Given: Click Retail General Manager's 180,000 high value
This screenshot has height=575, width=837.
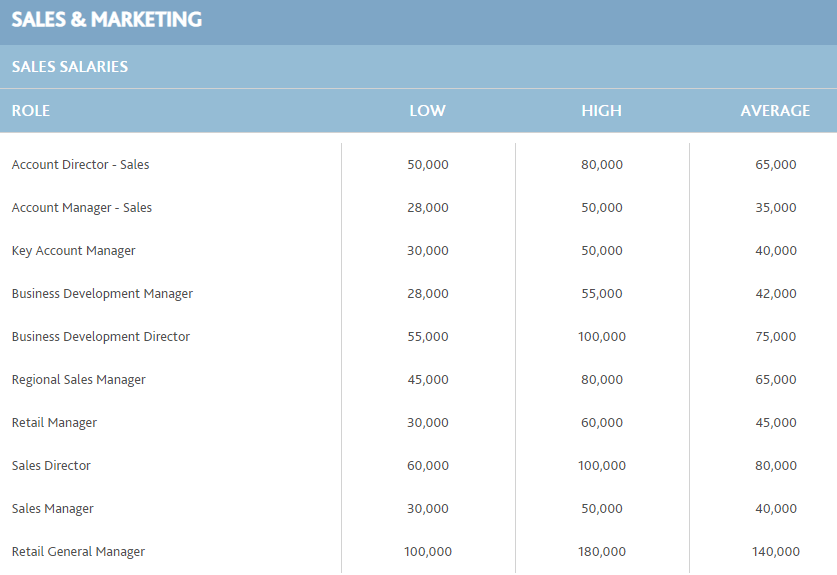Looking at the screenshot, I should click(602, 552).
